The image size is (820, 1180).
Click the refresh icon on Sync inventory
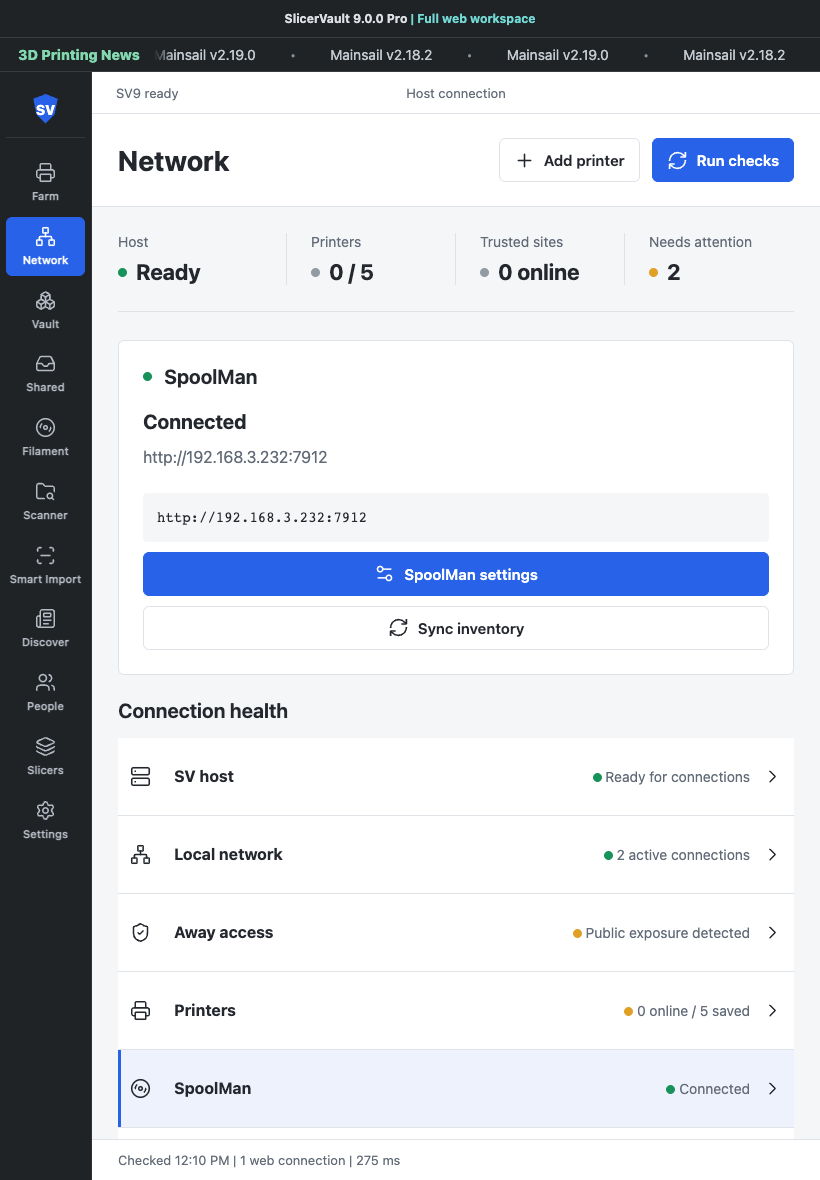pyautogui.click(x=398, y=628)
